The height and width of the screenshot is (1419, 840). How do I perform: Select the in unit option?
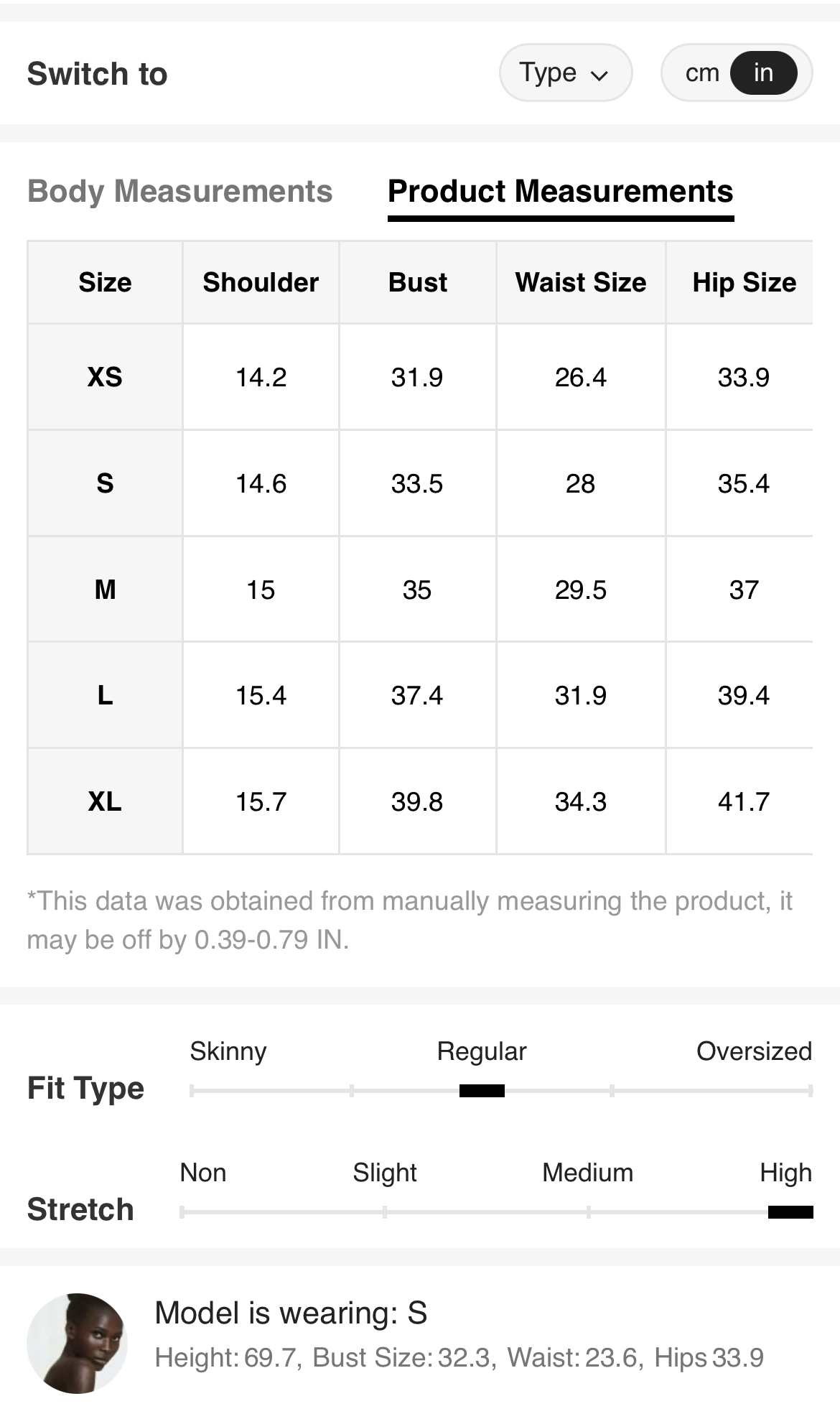coord(763,73)
